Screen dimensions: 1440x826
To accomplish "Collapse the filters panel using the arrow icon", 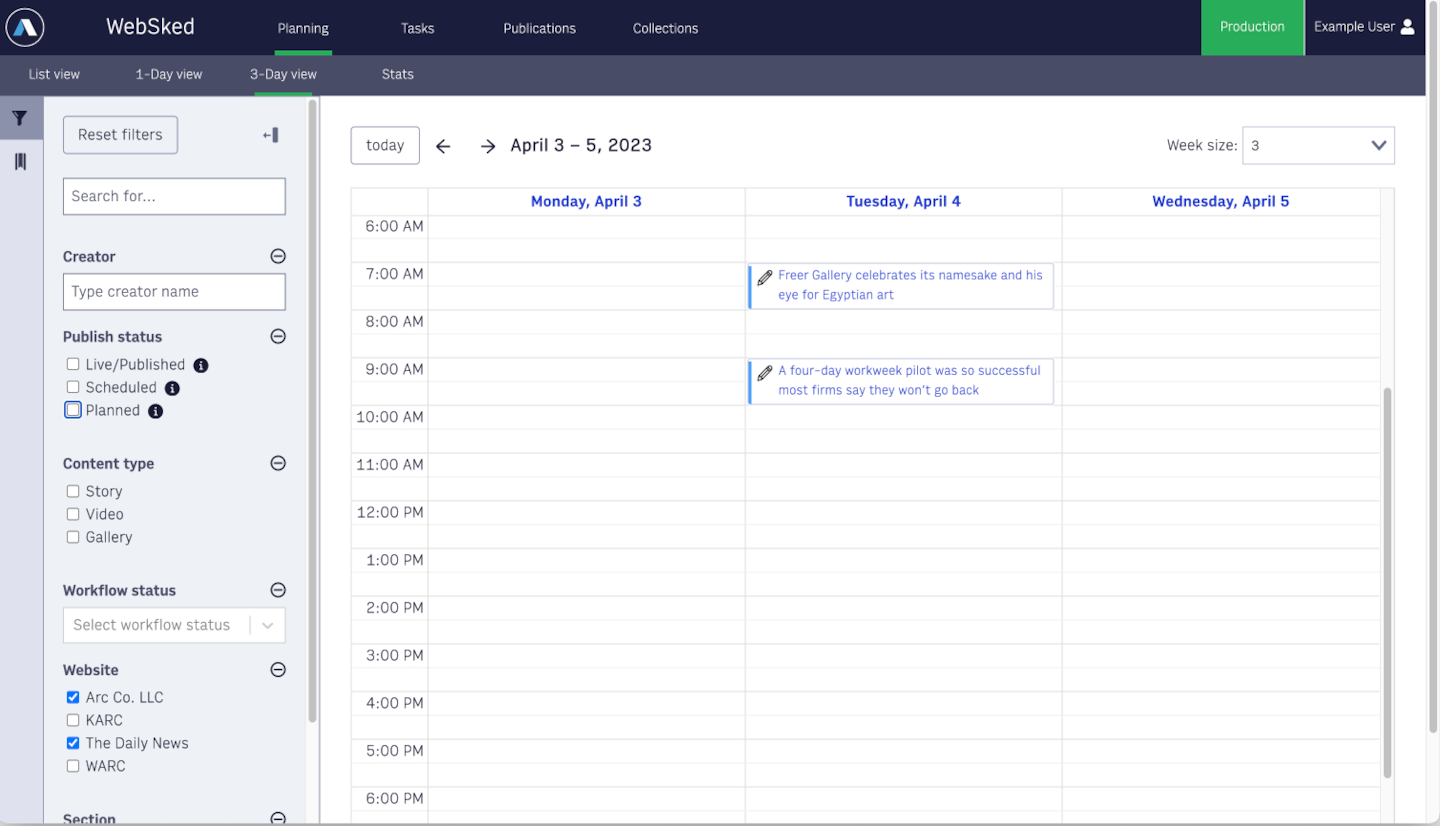I will pos(271,134).
